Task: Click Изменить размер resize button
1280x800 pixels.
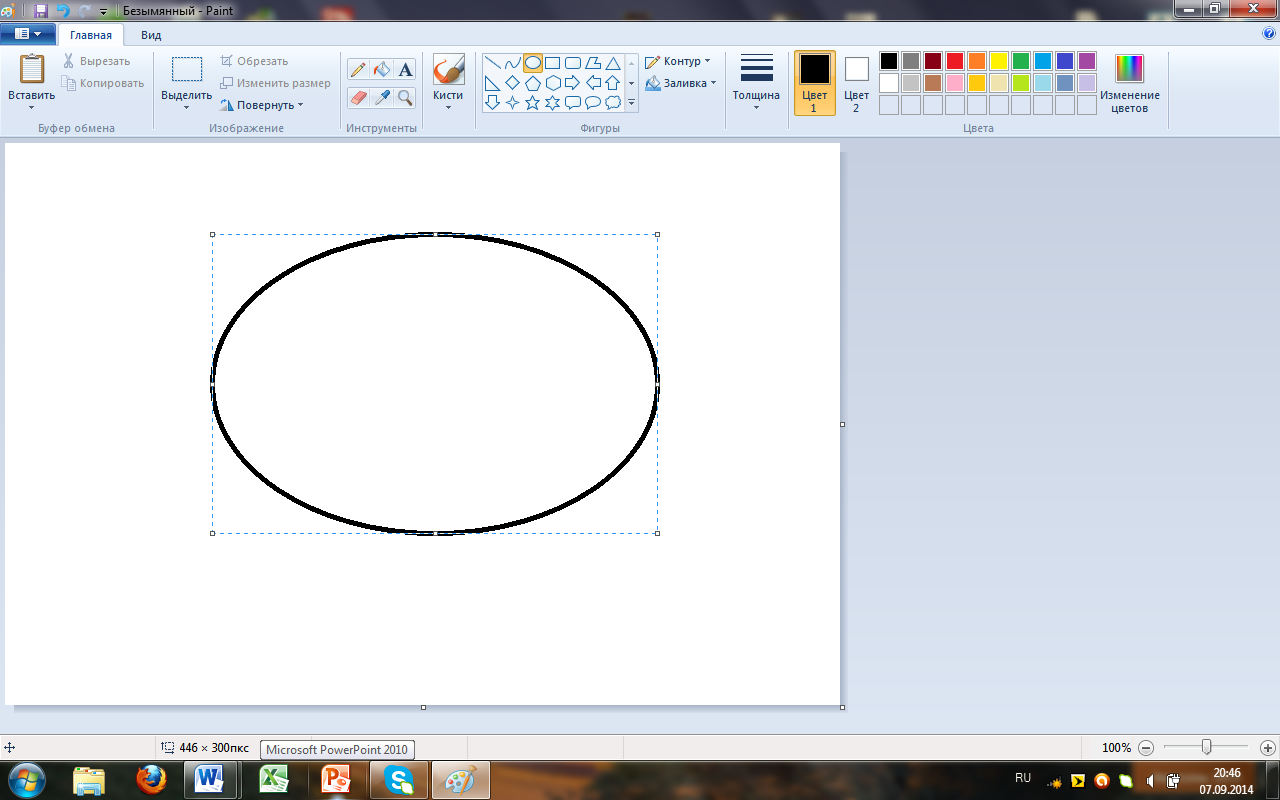Action: pos(276,83)
